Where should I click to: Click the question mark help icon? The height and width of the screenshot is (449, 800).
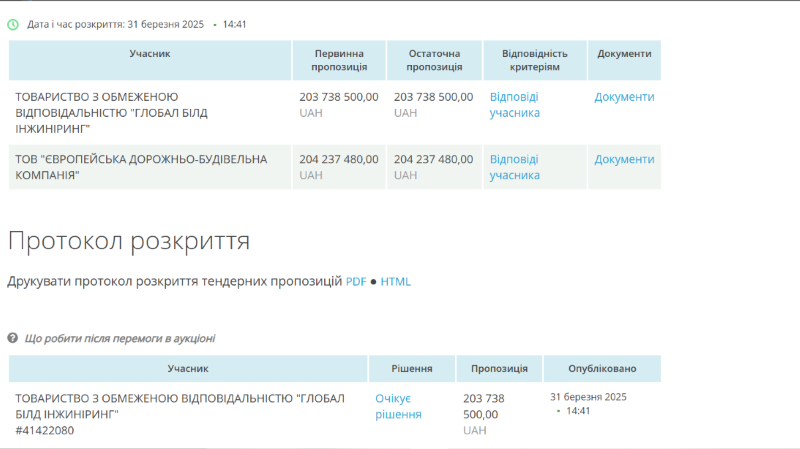[x=13, y=338]
